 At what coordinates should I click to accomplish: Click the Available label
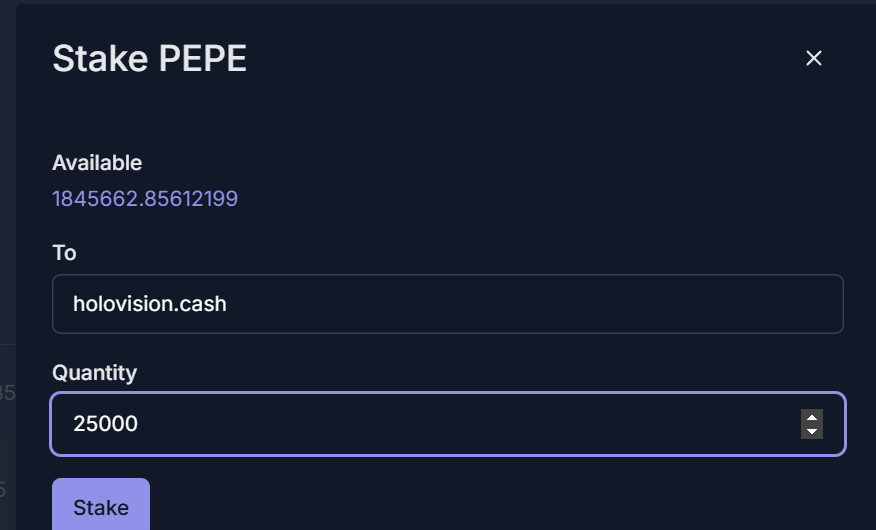97,163
